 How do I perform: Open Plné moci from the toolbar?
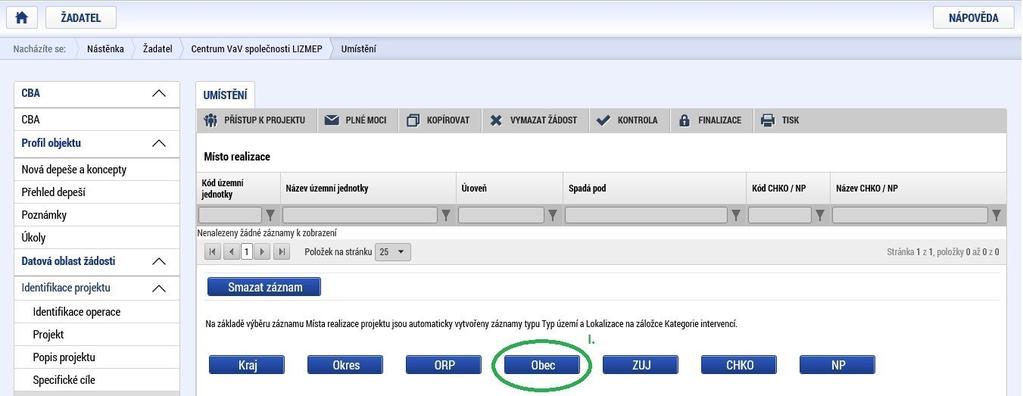click(x=356, y=120)
